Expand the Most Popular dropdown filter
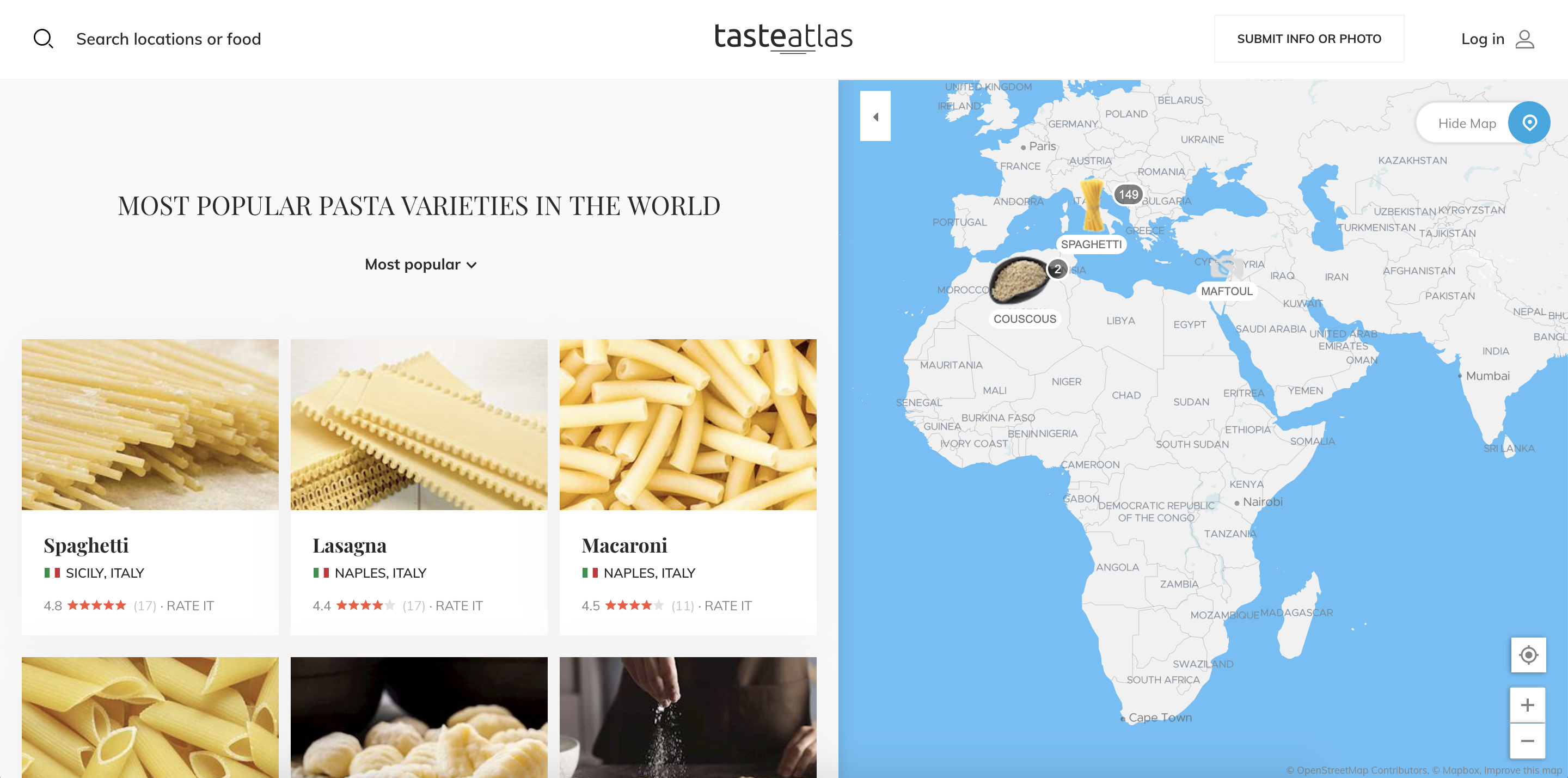 (419, 264)
